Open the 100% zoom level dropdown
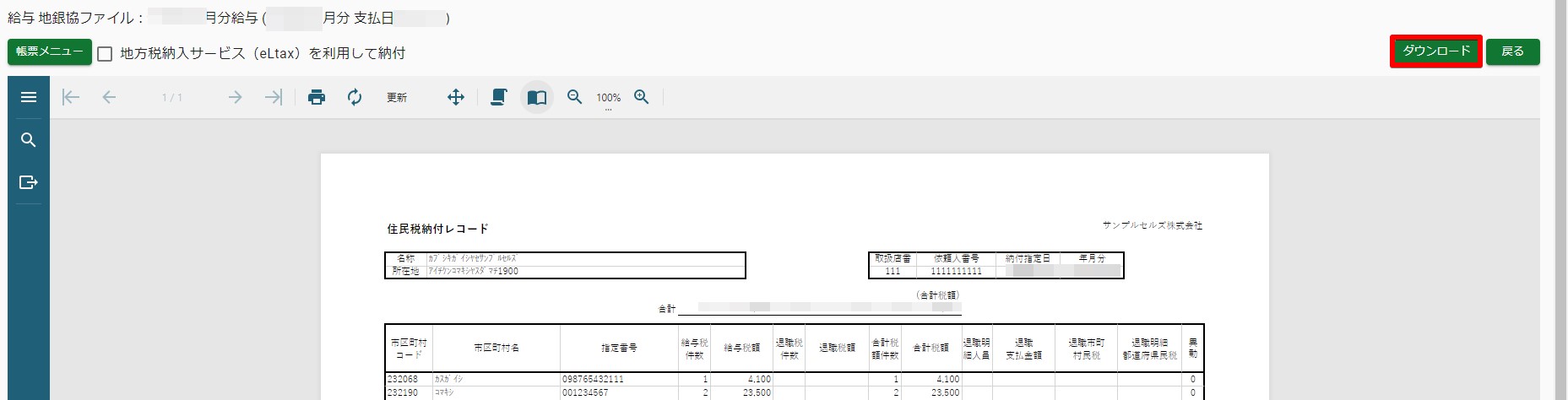1568x400 pixels. (x=608, y=98)
